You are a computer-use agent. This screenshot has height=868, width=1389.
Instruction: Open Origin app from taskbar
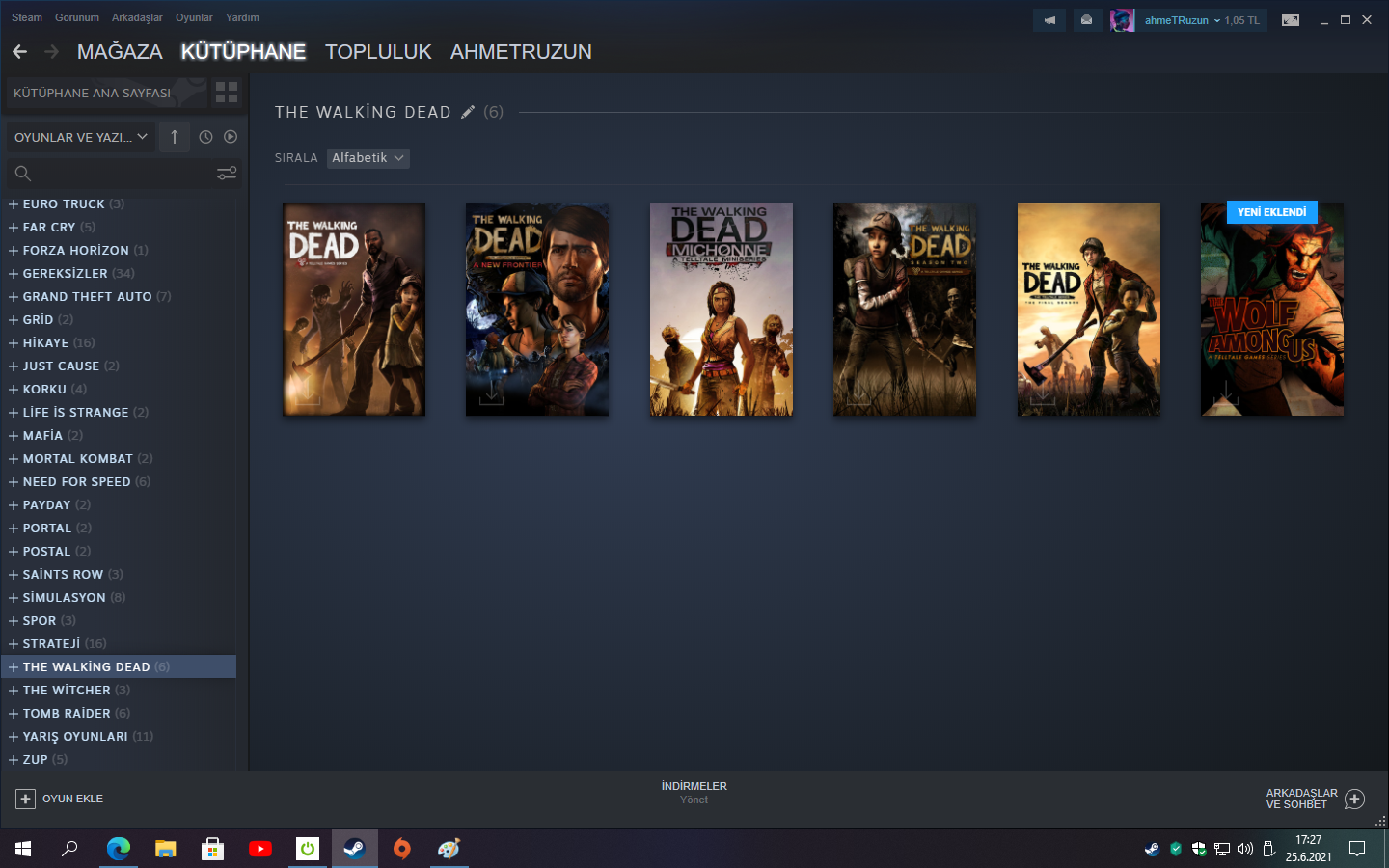point(402,849)
